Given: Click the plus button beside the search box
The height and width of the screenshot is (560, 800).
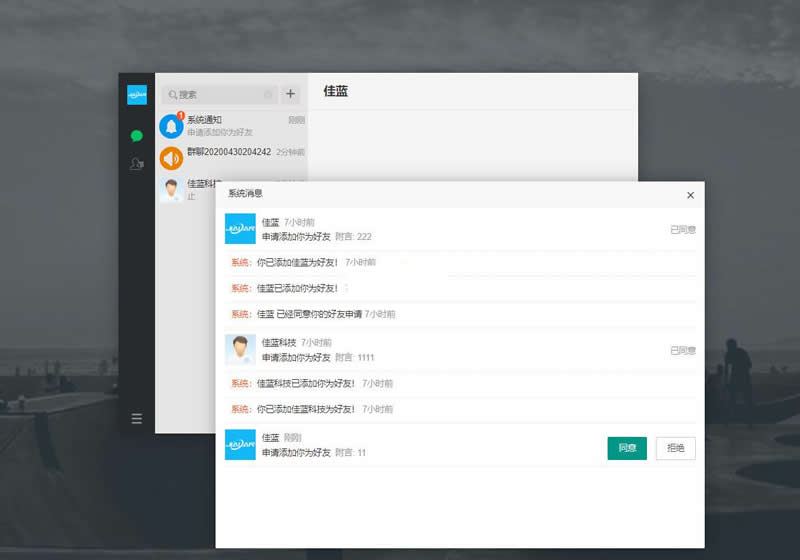Looking at the screenshot, I should point(291,94).
